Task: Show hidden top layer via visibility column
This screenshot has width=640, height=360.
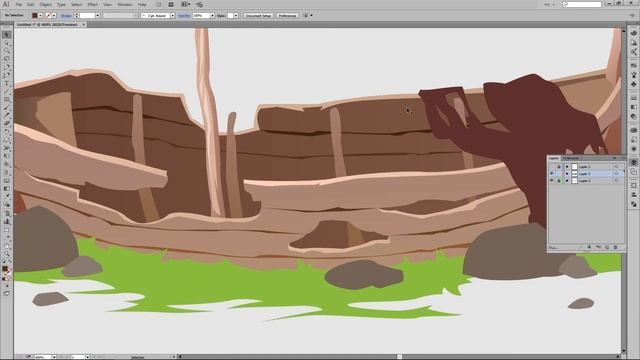Action: [552, 167]
